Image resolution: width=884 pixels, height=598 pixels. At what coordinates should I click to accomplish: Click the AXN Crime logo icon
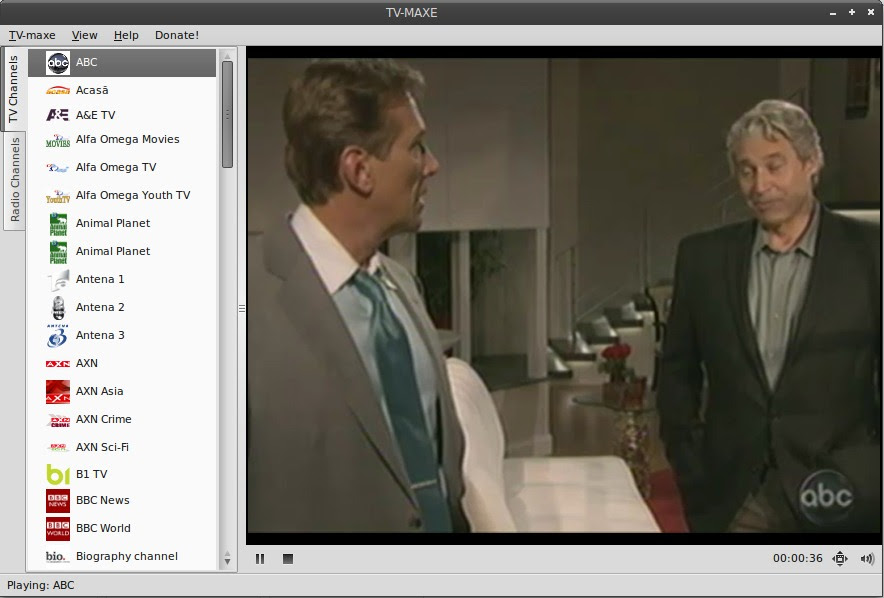click(58, 420)
